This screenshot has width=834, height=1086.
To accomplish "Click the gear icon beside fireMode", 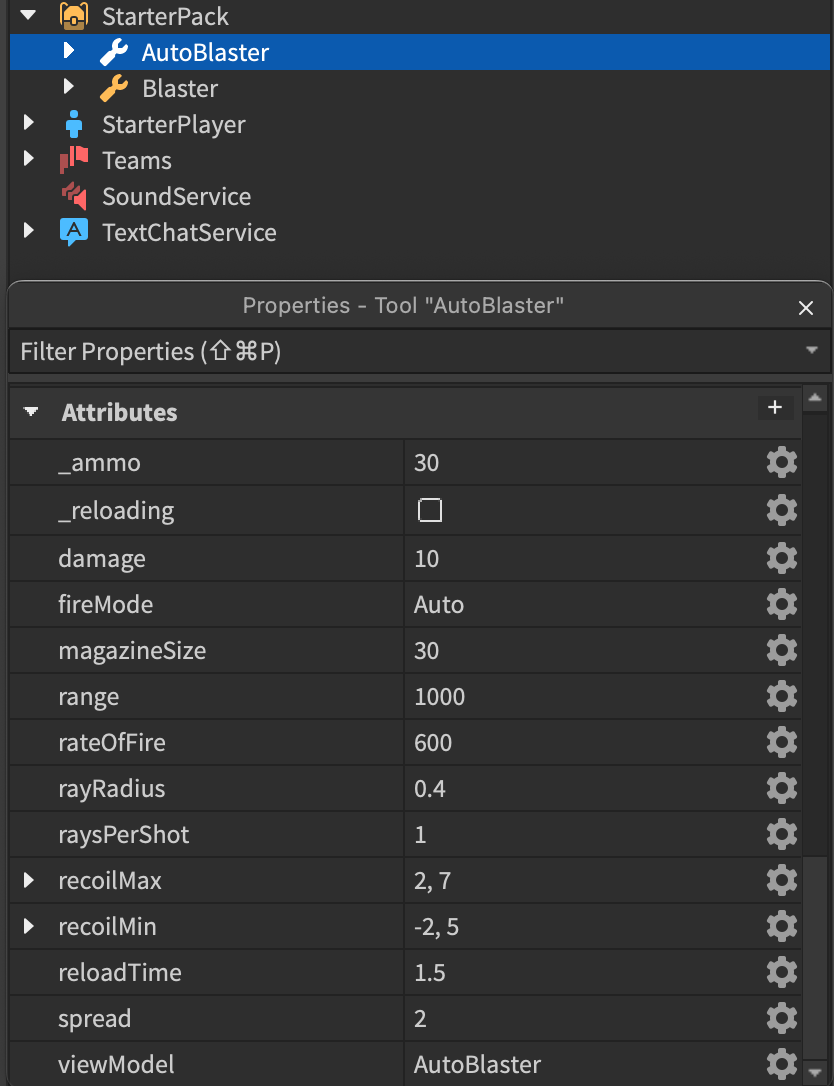I will pos(781,604).
